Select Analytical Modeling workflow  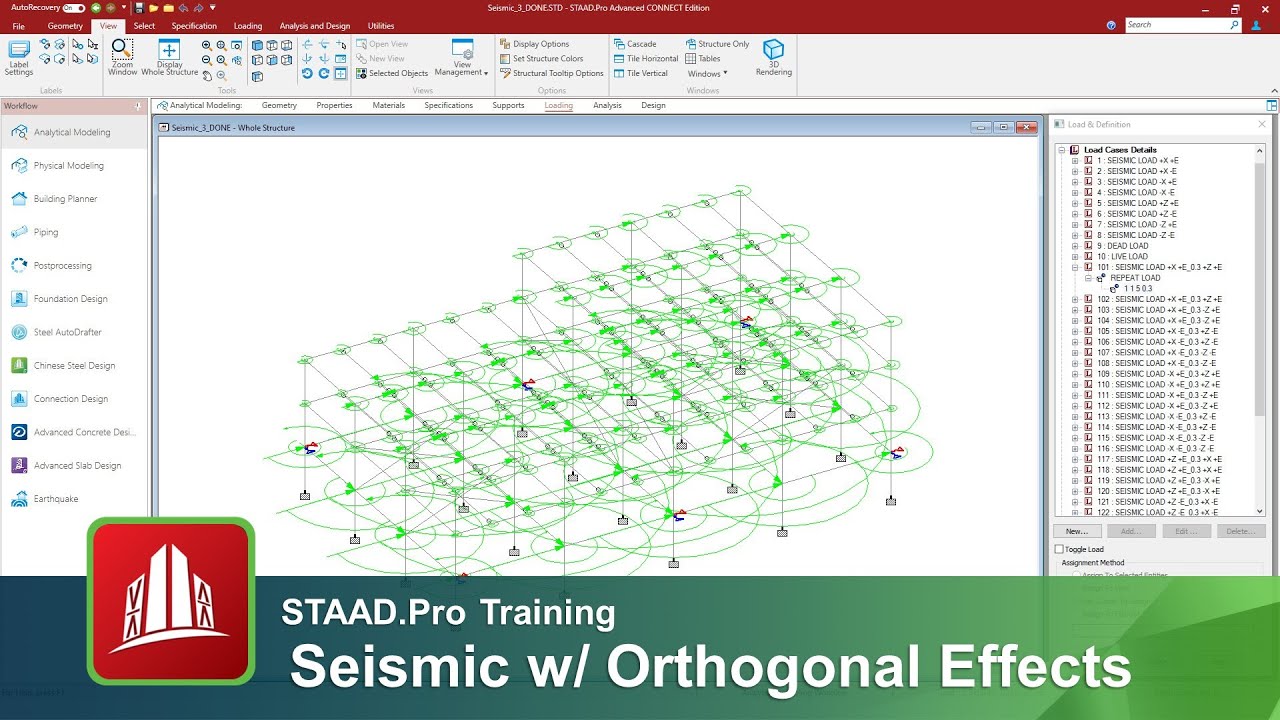[x=75, y=132]
